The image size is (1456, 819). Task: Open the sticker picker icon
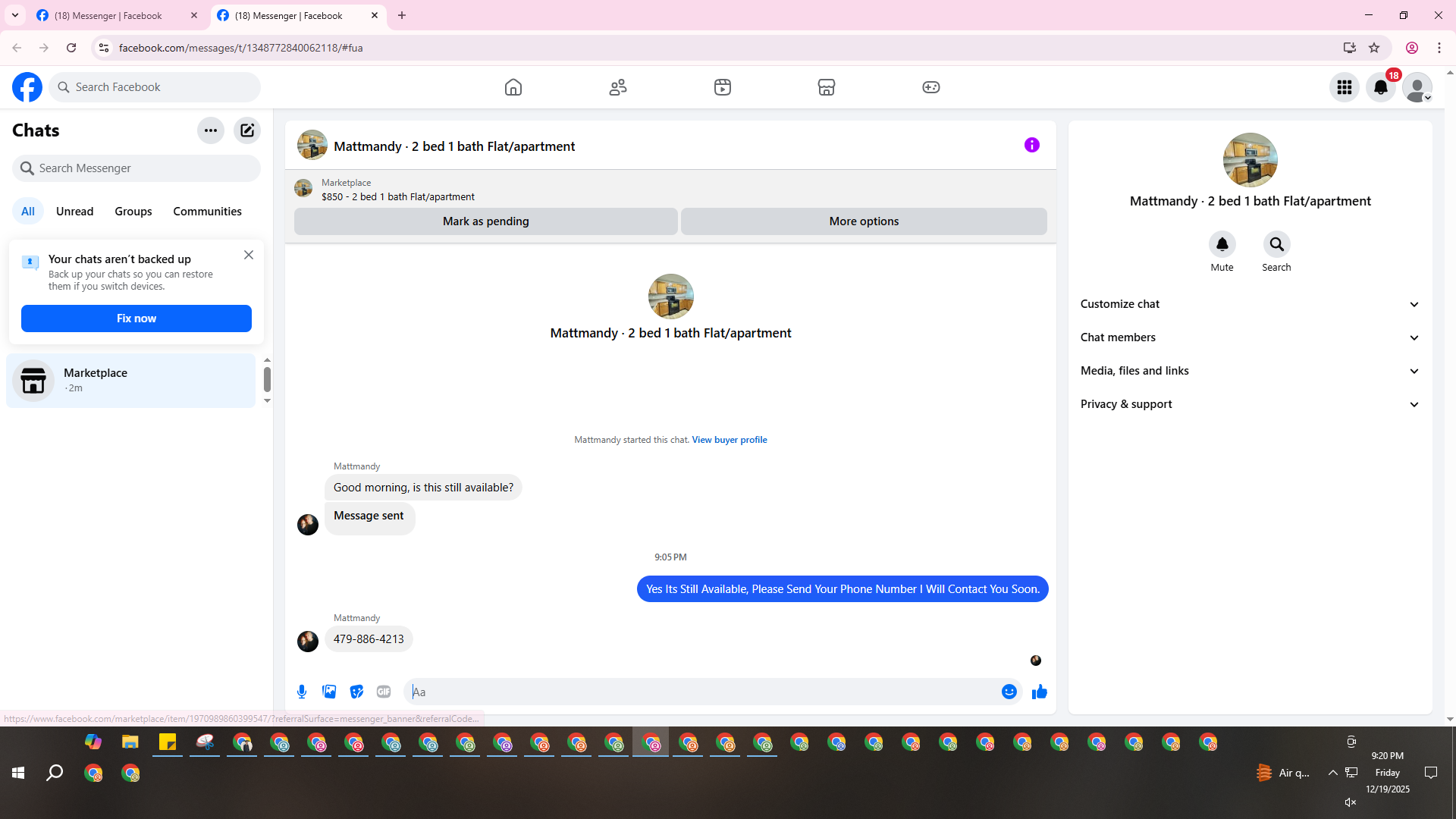[356, 692]
